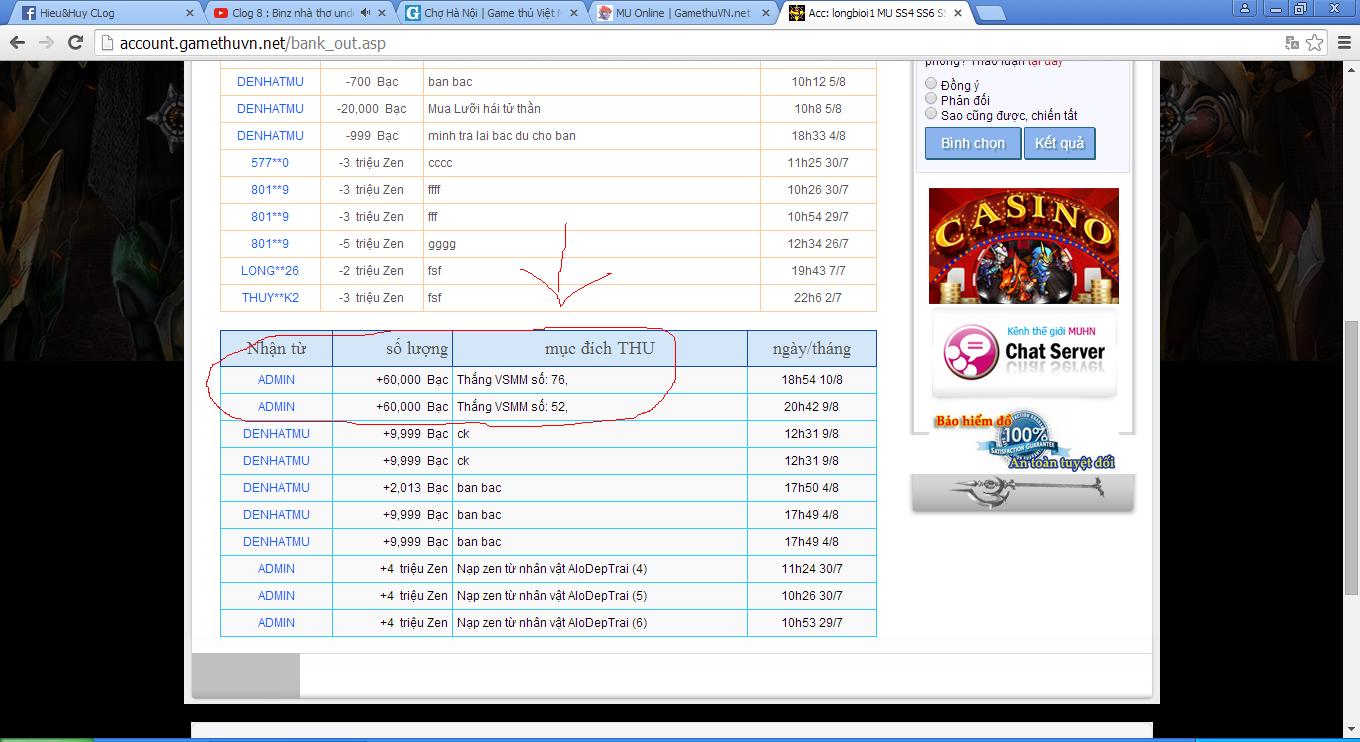
Task: Click the ngày/tháng column header
Action: tap(812, 348)
